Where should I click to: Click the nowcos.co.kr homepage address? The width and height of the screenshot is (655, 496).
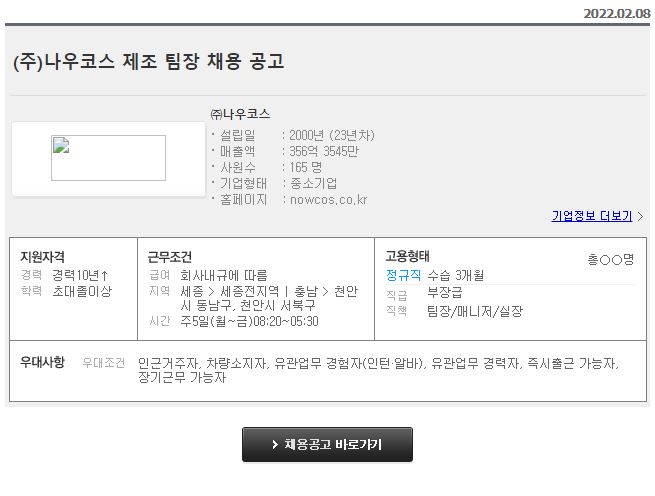[328, 199]
